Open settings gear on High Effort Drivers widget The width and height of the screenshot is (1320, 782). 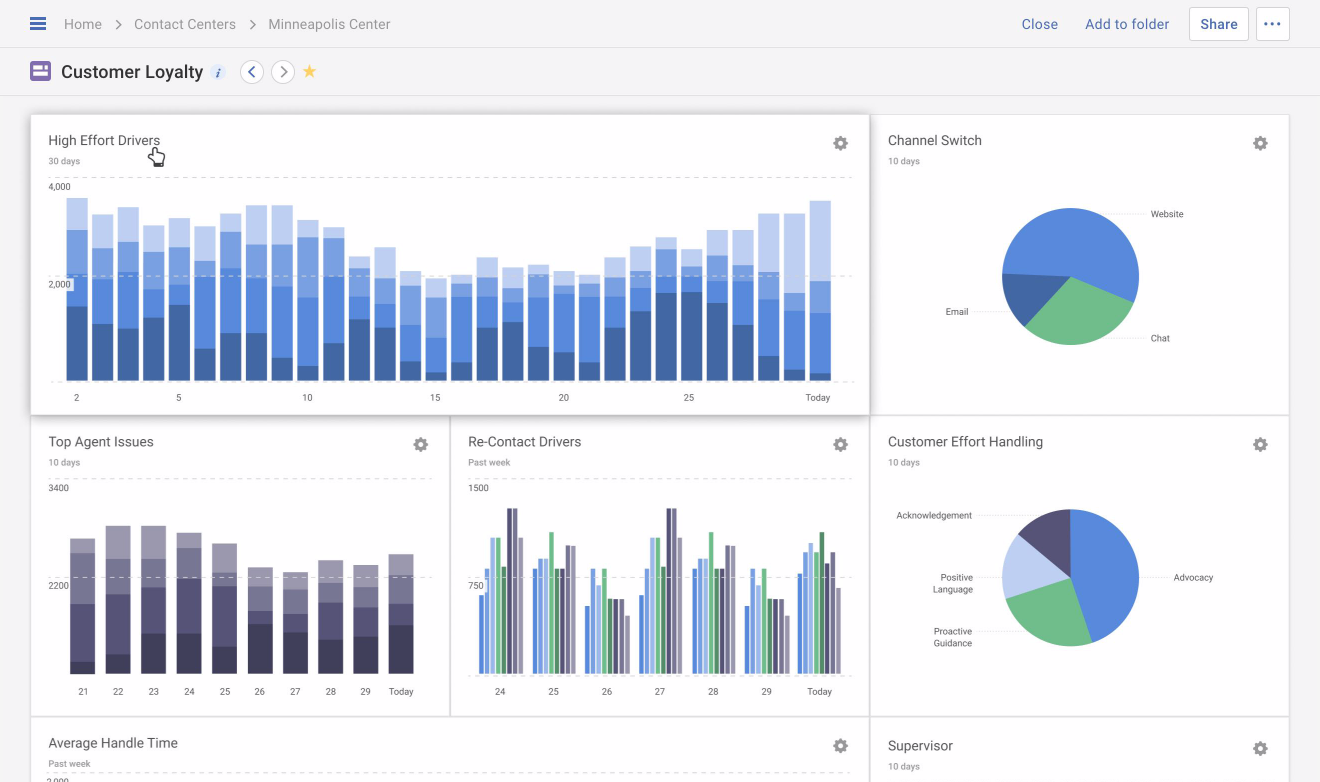pyautogui.click(x=841, y=143)
